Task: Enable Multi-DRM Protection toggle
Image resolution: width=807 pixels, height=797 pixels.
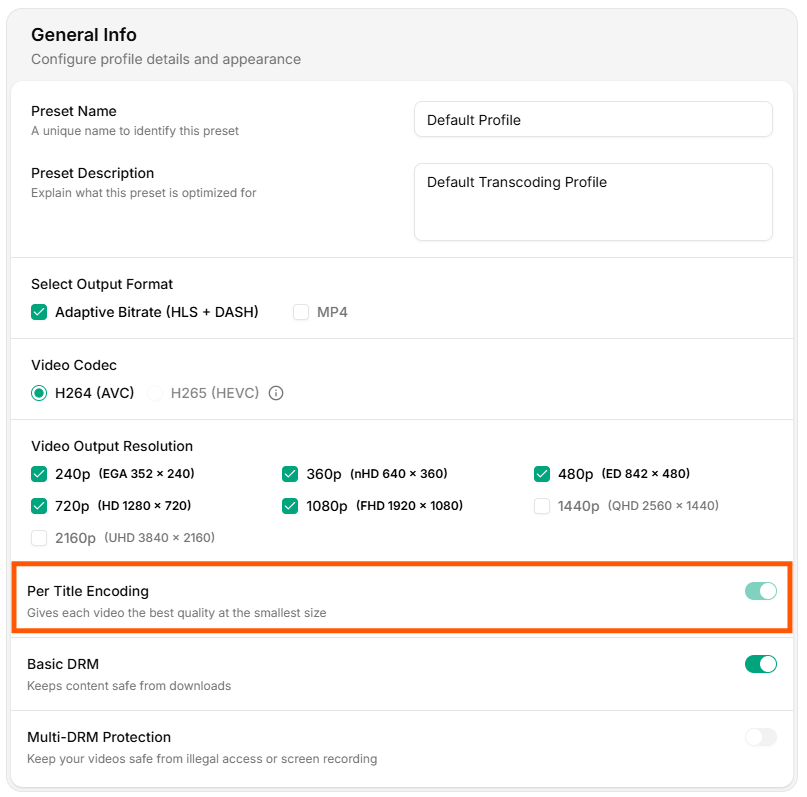Action: point(760,737)
